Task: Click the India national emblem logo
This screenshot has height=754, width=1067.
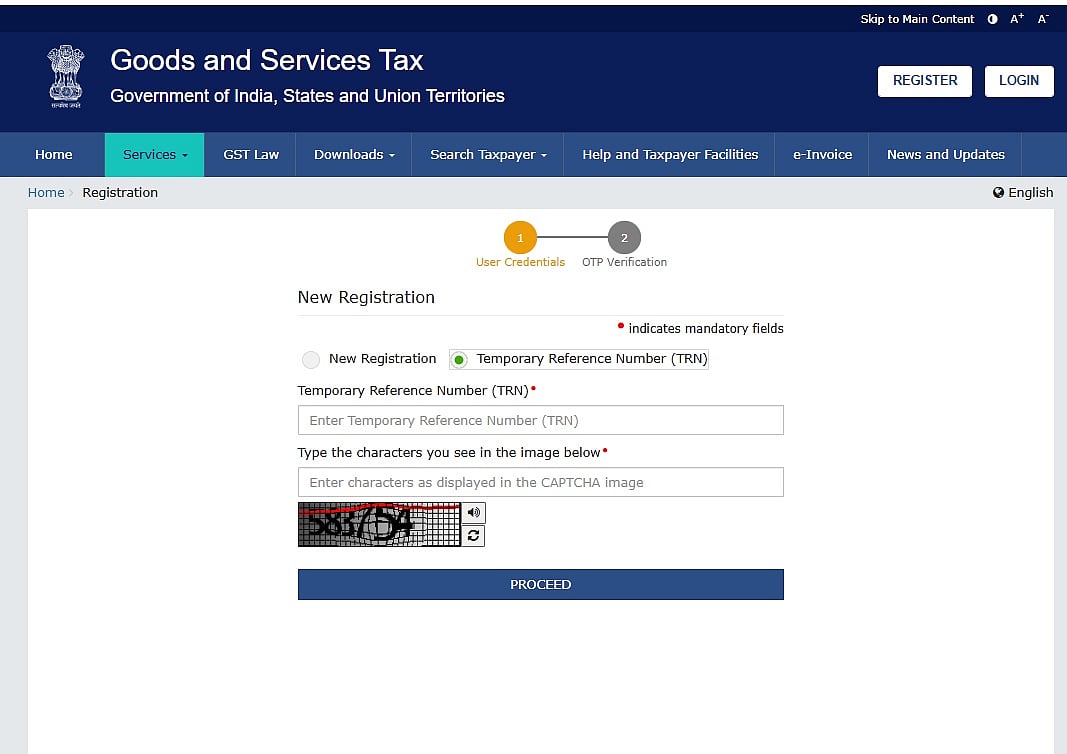Action: point(66,77)
